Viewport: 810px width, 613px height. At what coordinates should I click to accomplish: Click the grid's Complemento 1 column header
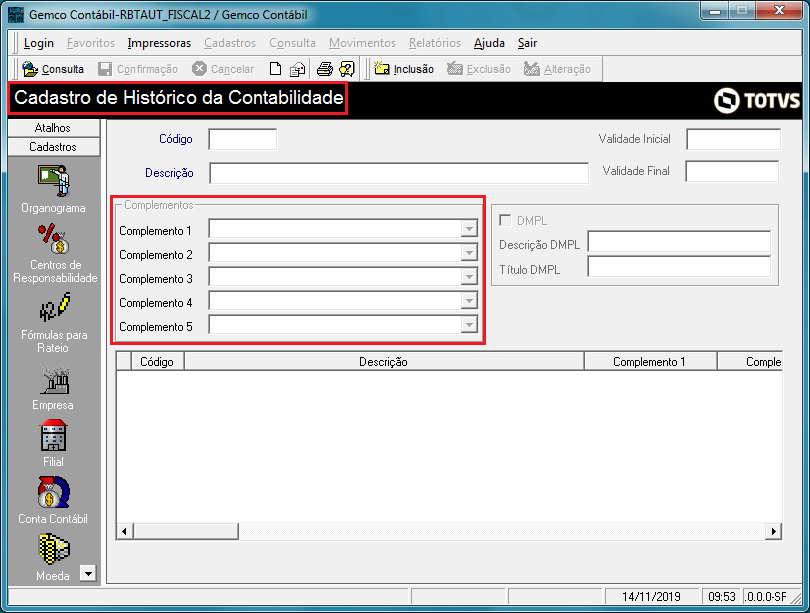[x=650, y=361]
